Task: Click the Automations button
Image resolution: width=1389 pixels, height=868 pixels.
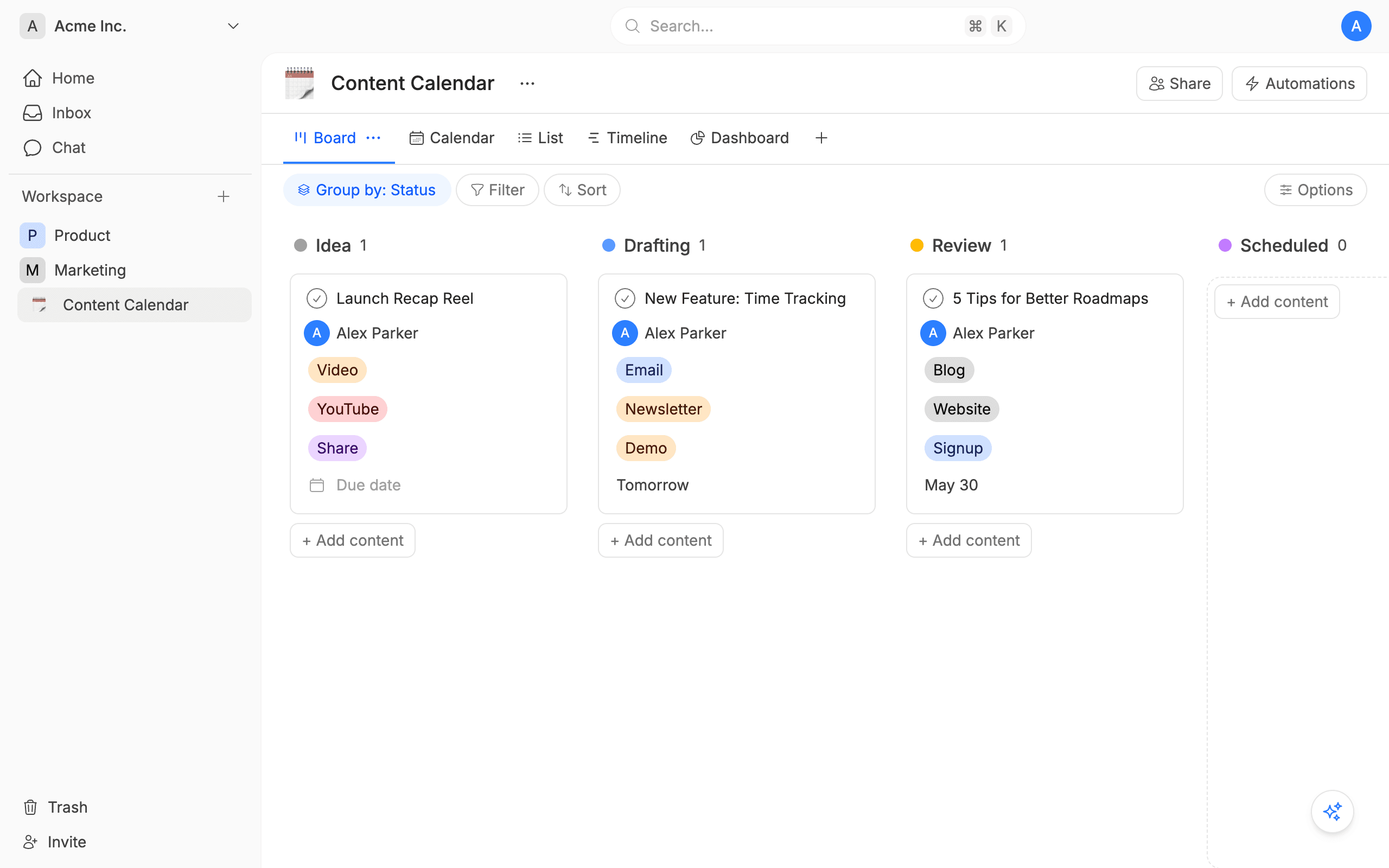Action: 1299,84
